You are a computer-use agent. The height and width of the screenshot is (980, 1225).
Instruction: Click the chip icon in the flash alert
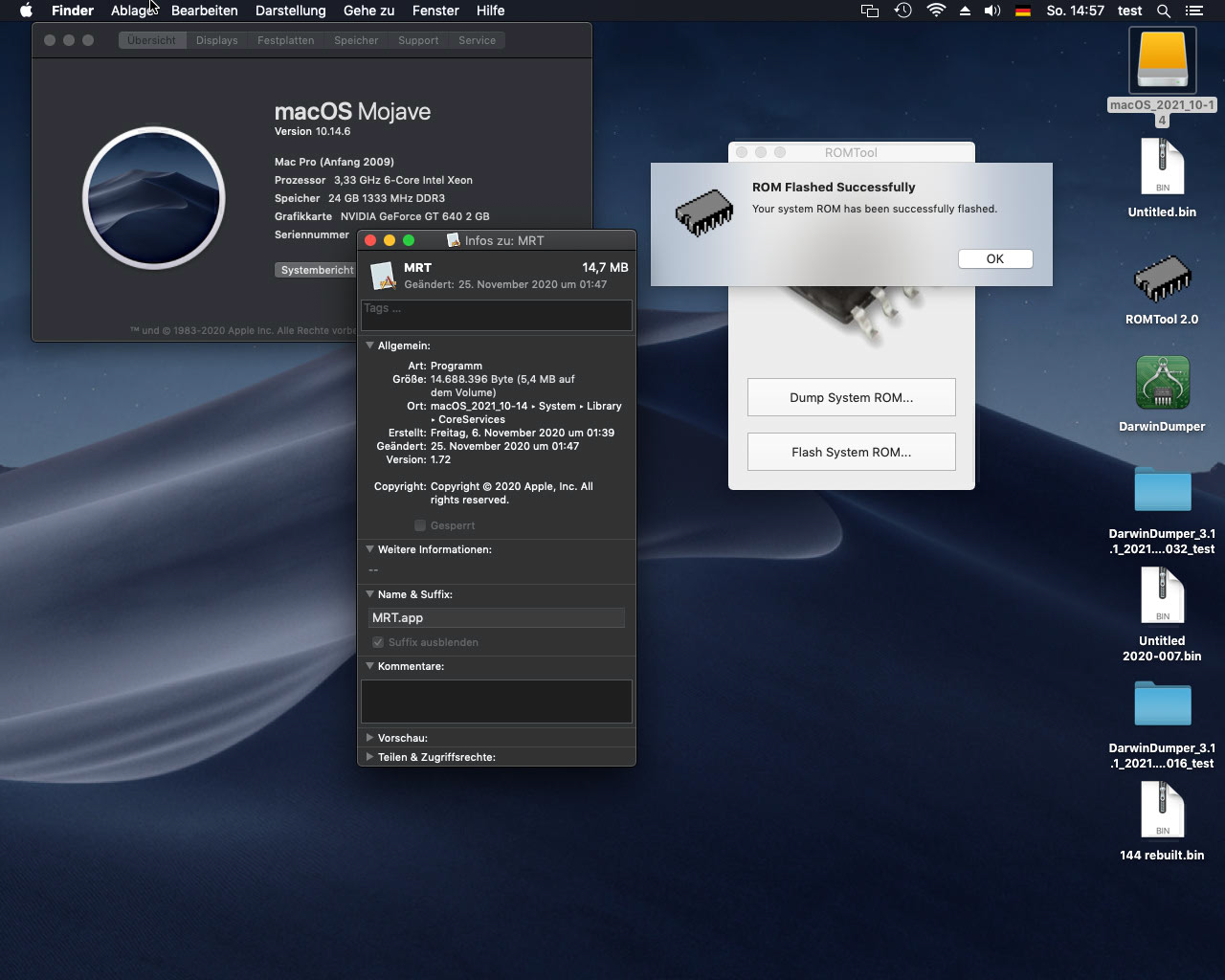point(704,212)
